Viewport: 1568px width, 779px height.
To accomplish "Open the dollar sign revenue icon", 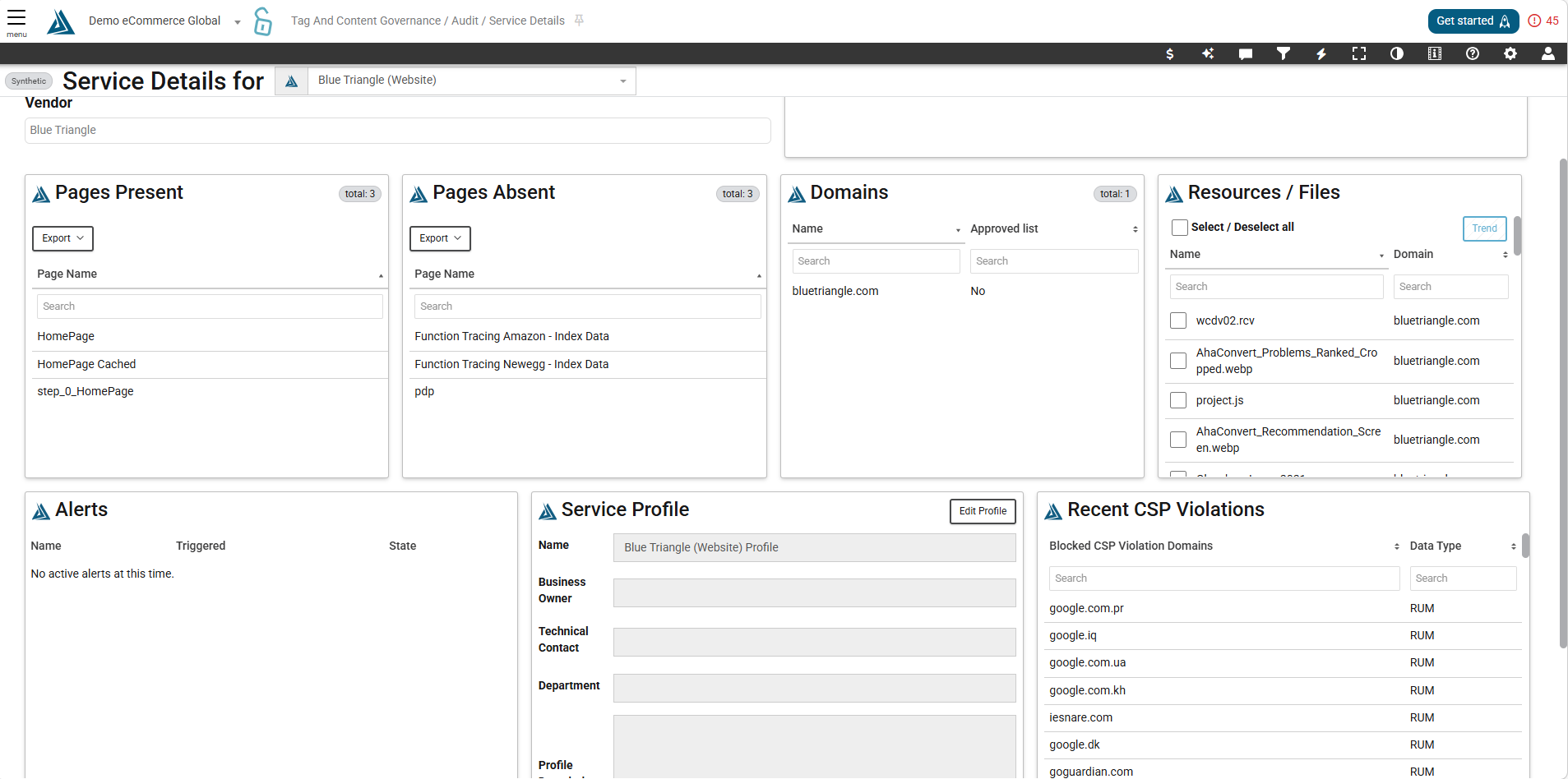I will (x=1170, y=53).
